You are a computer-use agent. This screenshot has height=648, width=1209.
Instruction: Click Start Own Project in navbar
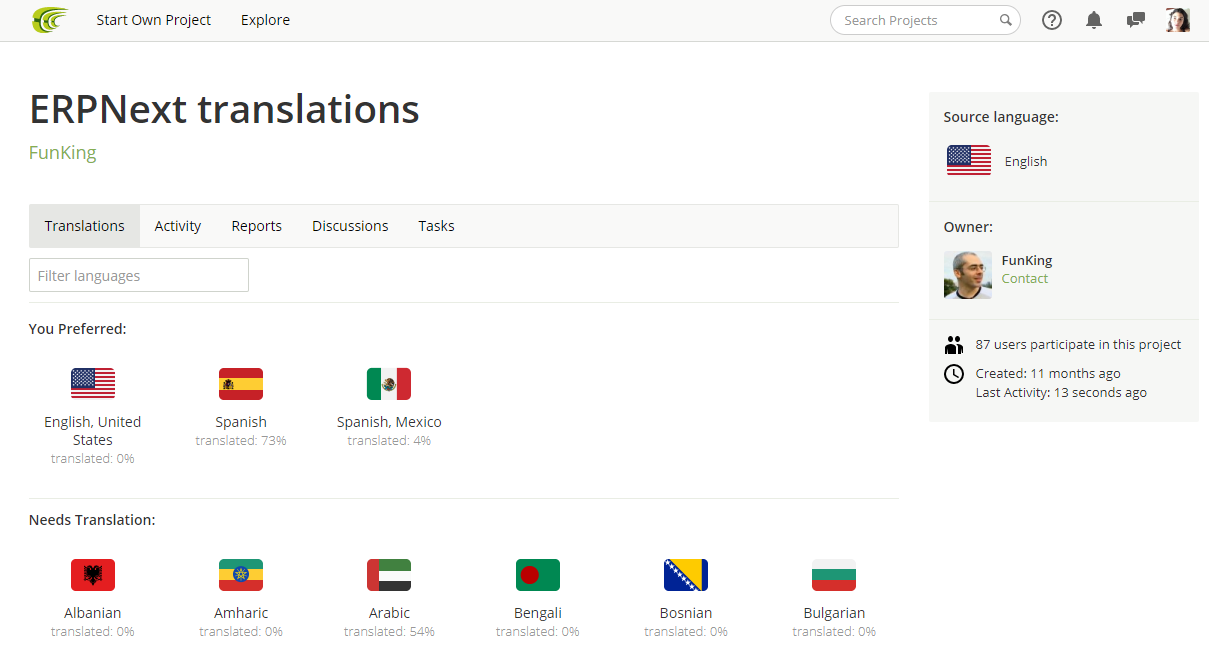coord(154,20)
